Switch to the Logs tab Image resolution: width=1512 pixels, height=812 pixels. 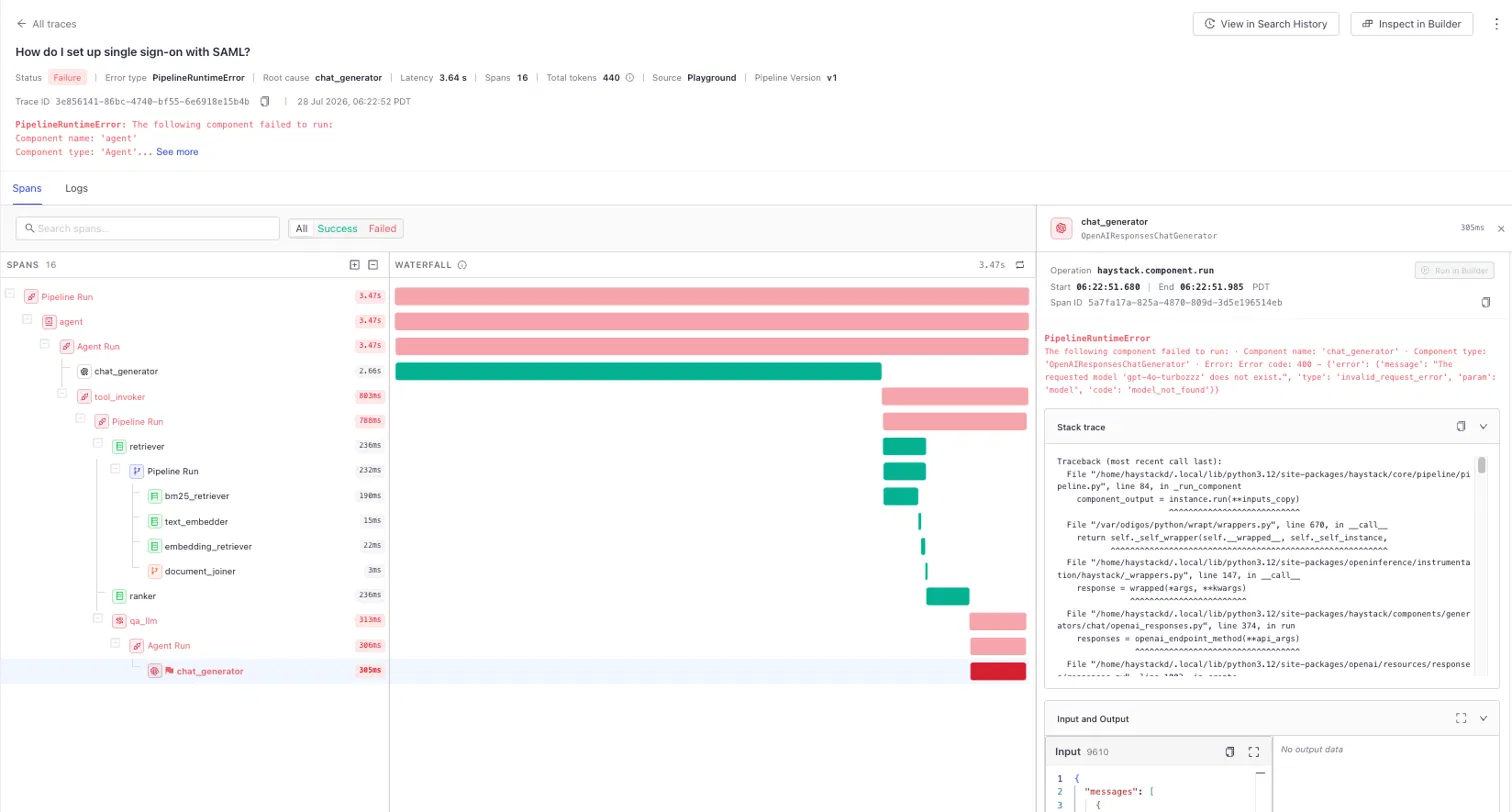(76, 188)
